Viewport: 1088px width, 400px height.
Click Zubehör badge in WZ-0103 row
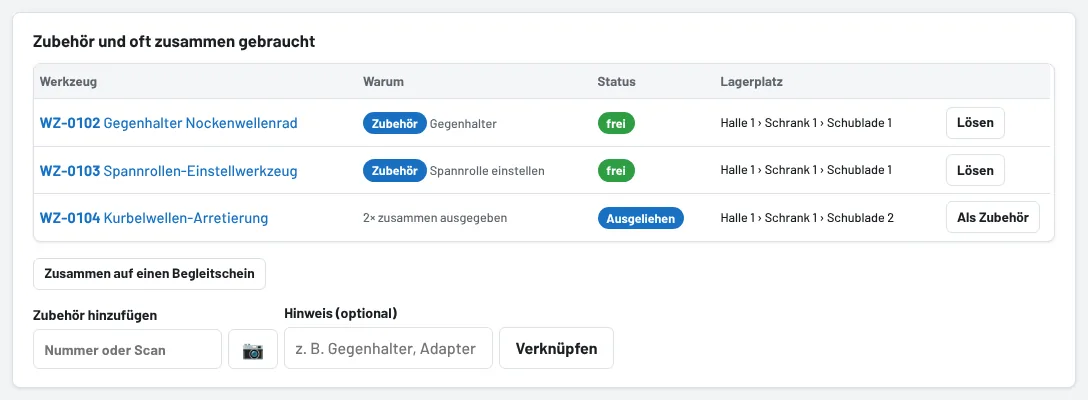(x=394, y=170)
